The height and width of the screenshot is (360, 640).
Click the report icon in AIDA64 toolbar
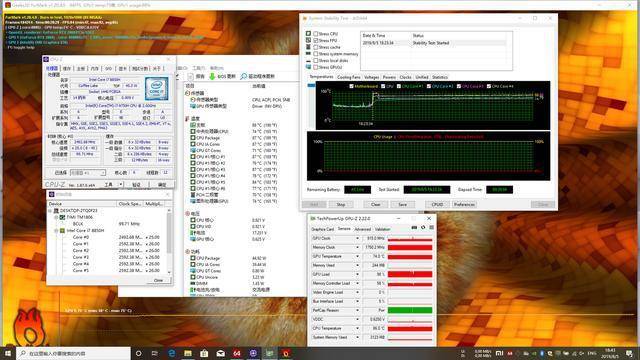(191, 76)
